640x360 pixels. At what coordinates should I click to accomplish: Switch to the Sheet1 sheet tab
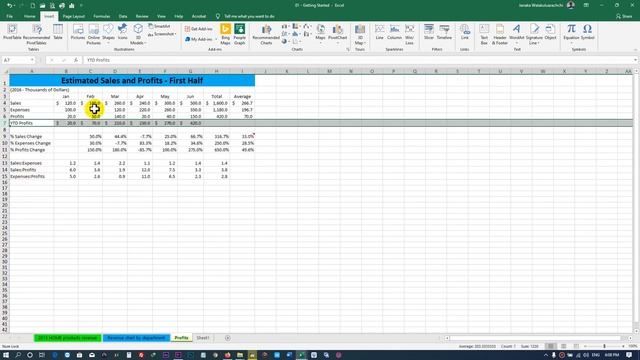pyautogui.click(x=203, y=338)
